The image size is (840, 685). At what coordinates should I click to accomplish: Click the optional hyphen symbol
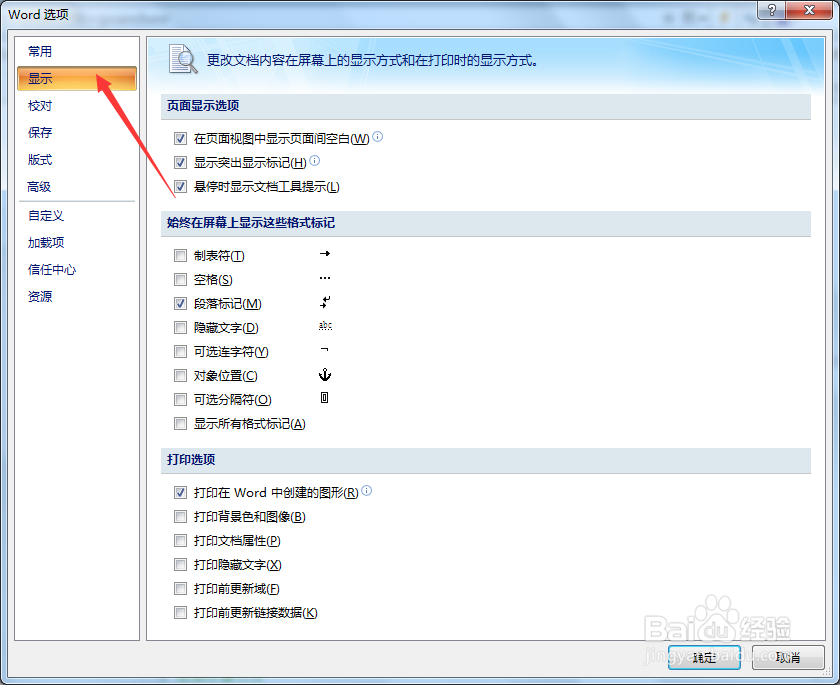(324, 350)
